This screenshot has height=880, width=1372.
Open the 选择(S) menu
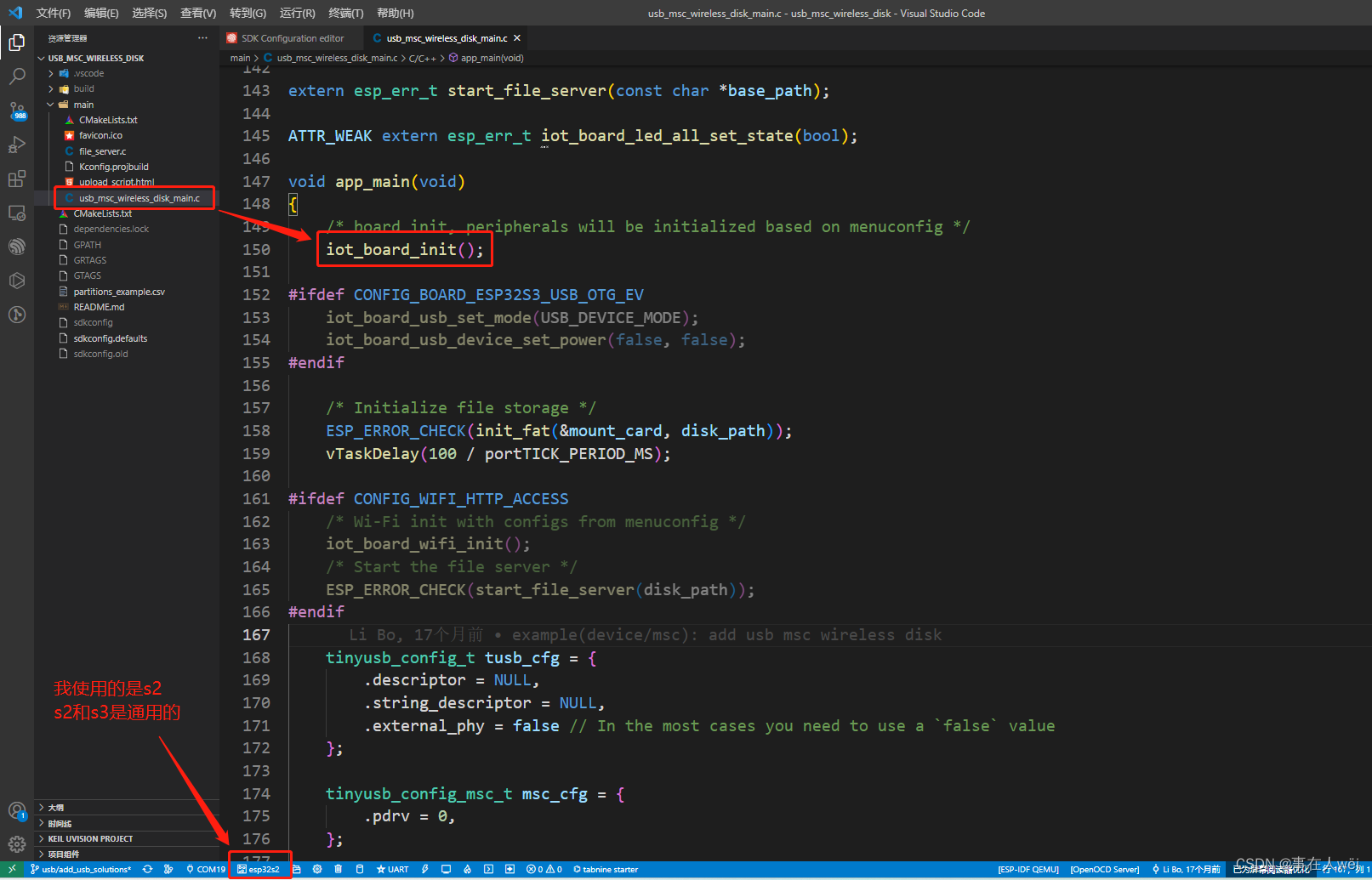pos(149,13)
